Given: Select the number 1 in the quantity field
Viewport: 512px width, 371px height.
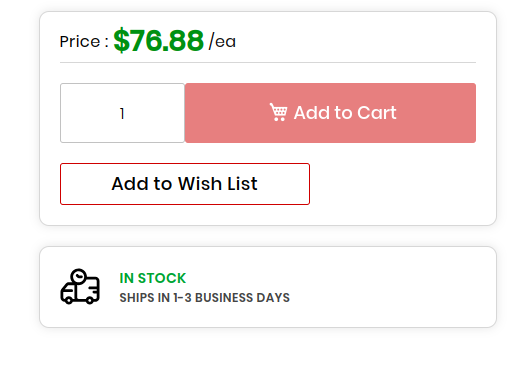Looking at the screenshot, I should [122, 113].
